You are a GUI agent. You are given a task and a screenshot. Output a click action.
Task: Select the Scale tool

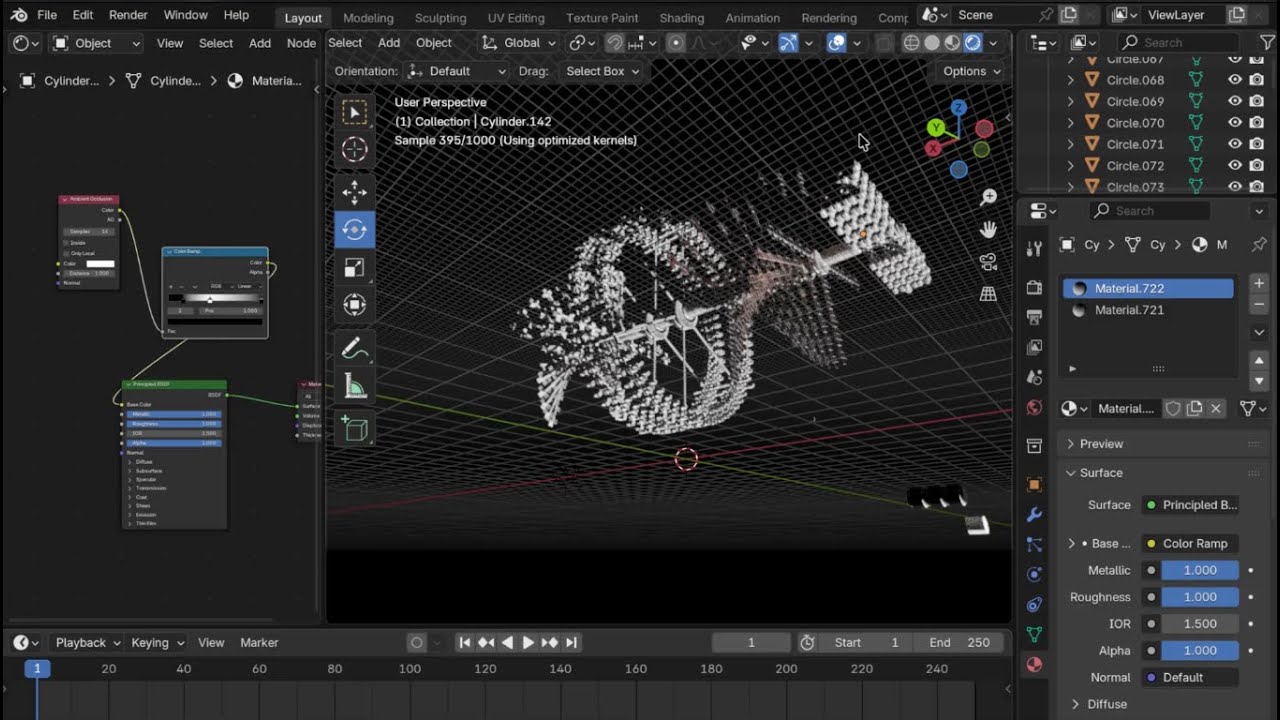click(355, 268)
